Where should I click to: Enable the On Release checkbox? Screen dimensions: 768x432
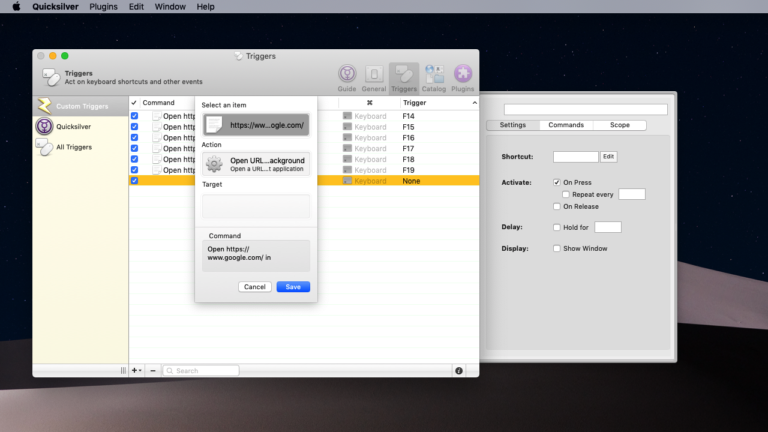557,206
